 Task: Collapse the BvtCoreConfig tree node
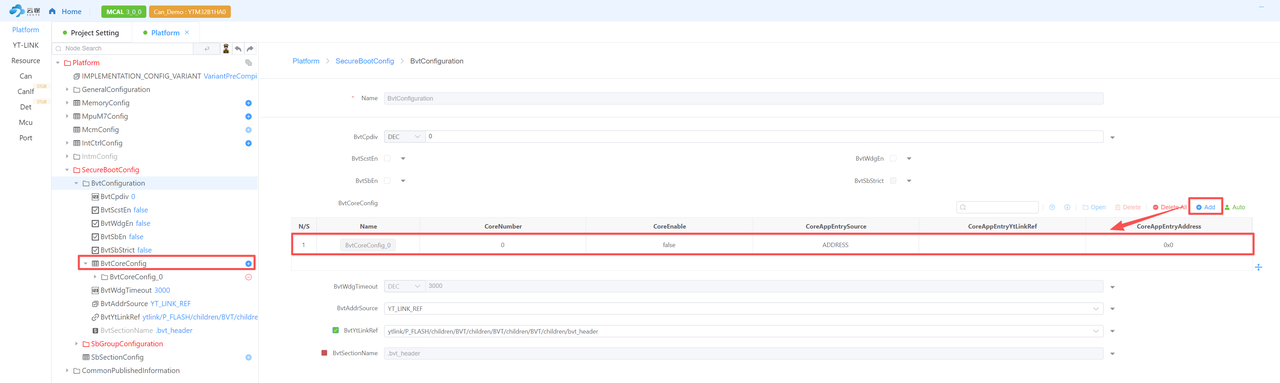pos(85,264)
